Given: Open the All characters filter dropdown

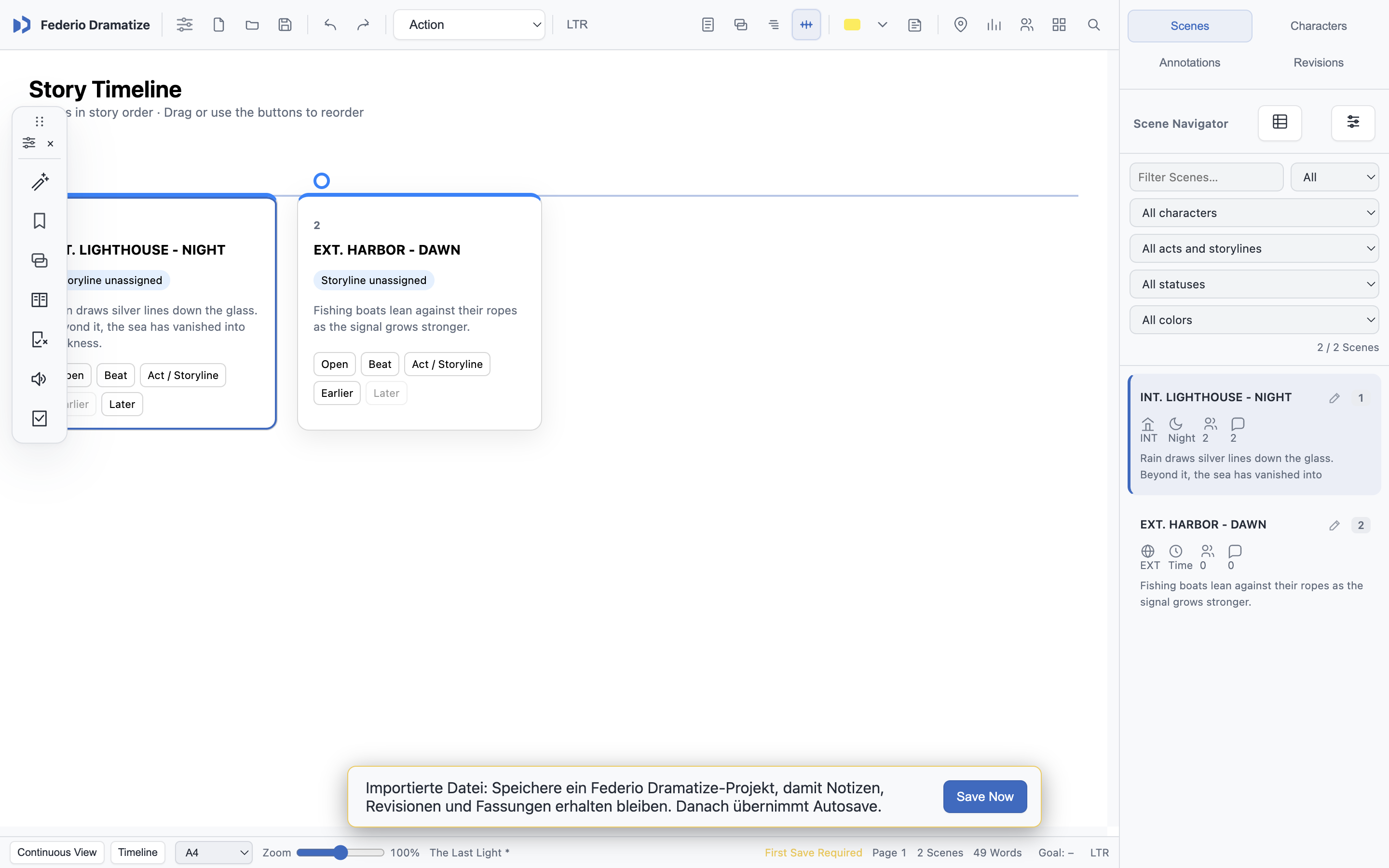Looking at the screenshot, I should (1254, 213).
